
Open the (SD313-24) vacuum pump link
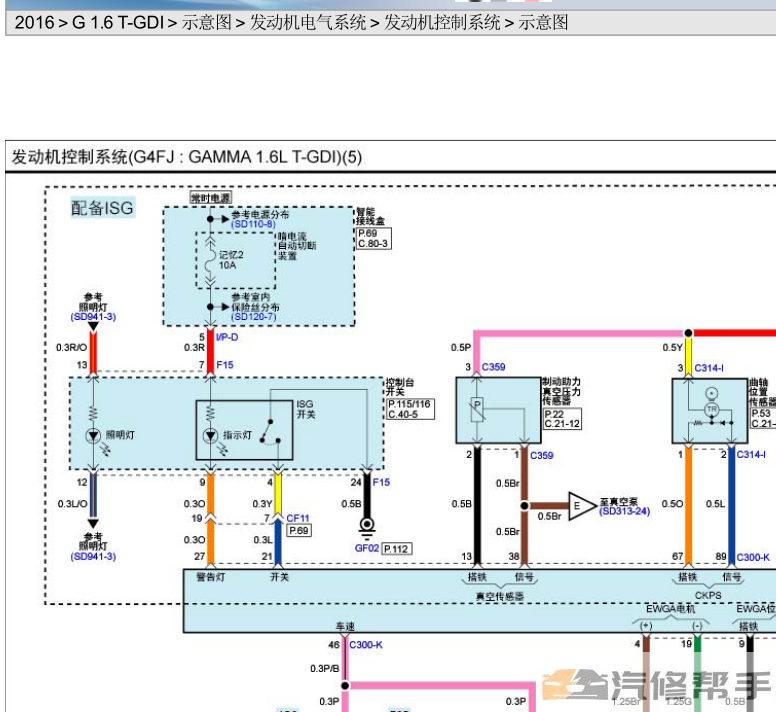pyautogui.click(x=625, y=511)
